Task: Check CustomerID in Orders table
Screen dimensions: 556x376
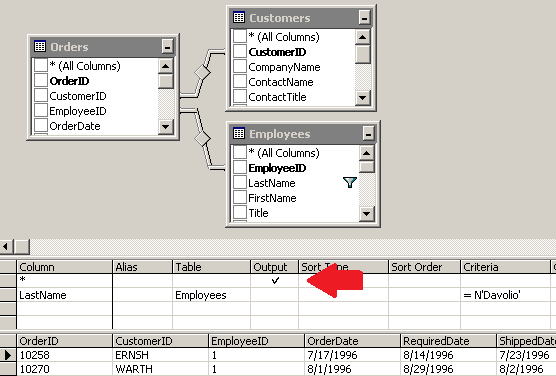Action: [x=41, y=95]
